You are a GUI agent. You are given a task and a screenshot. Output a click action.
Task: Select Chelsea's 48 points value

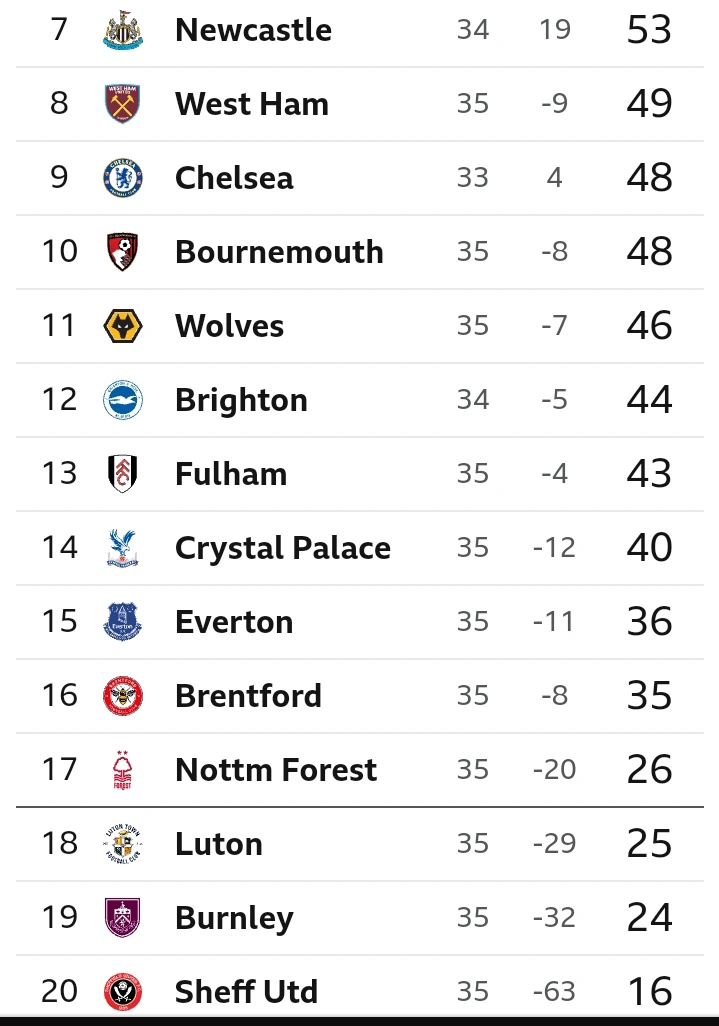tap(649, 177)
